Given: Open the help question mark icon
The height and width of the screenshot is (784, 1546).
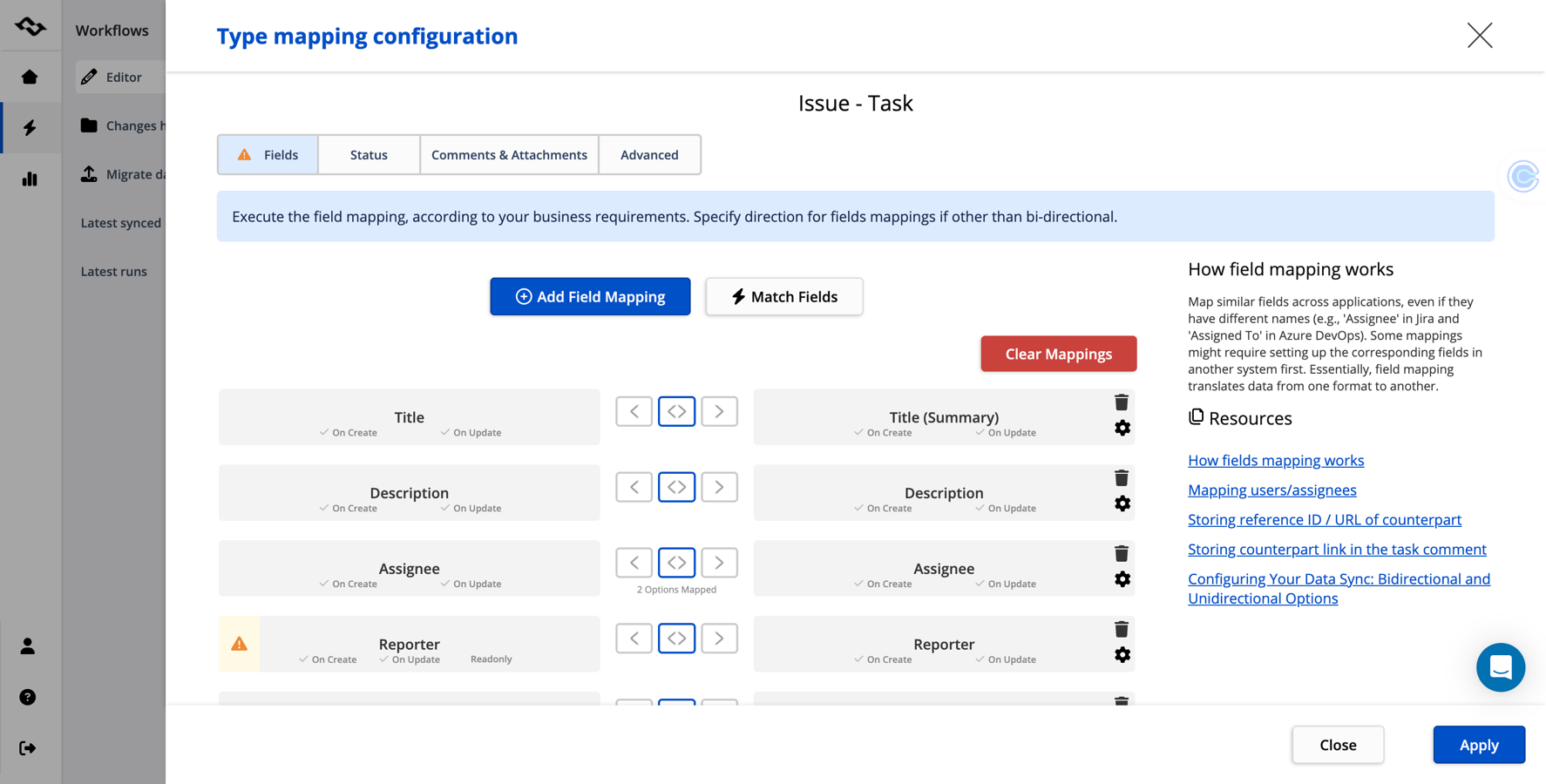Looking at the screenshot, I should (x=28, y=697).
